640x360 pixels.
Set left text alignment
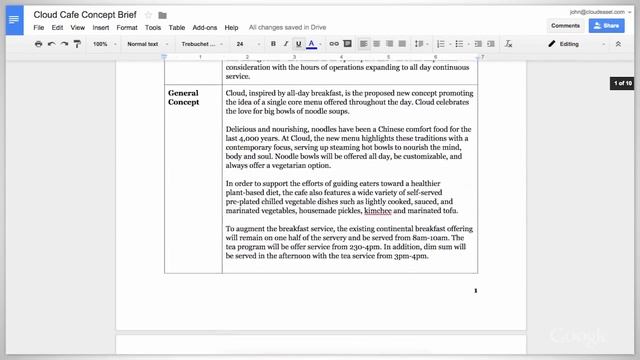click(x=364, y=44)
